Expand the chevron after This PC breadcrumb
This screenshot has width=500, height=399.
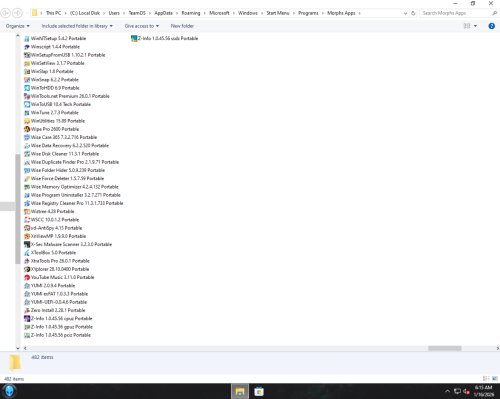pos(66,13)
